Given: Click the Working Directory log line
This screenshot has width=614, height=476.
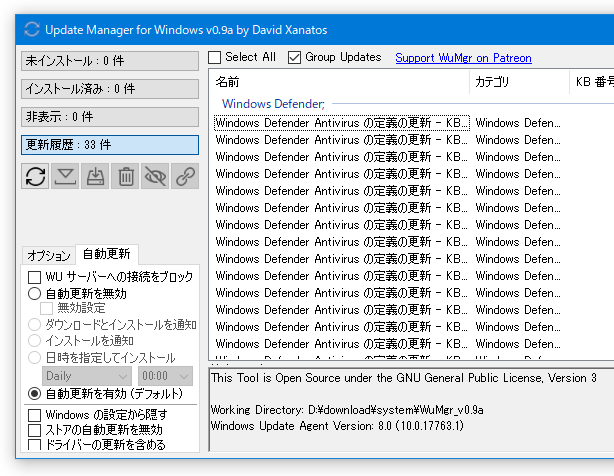Looking at the screenshot, I should coord(347,410).
